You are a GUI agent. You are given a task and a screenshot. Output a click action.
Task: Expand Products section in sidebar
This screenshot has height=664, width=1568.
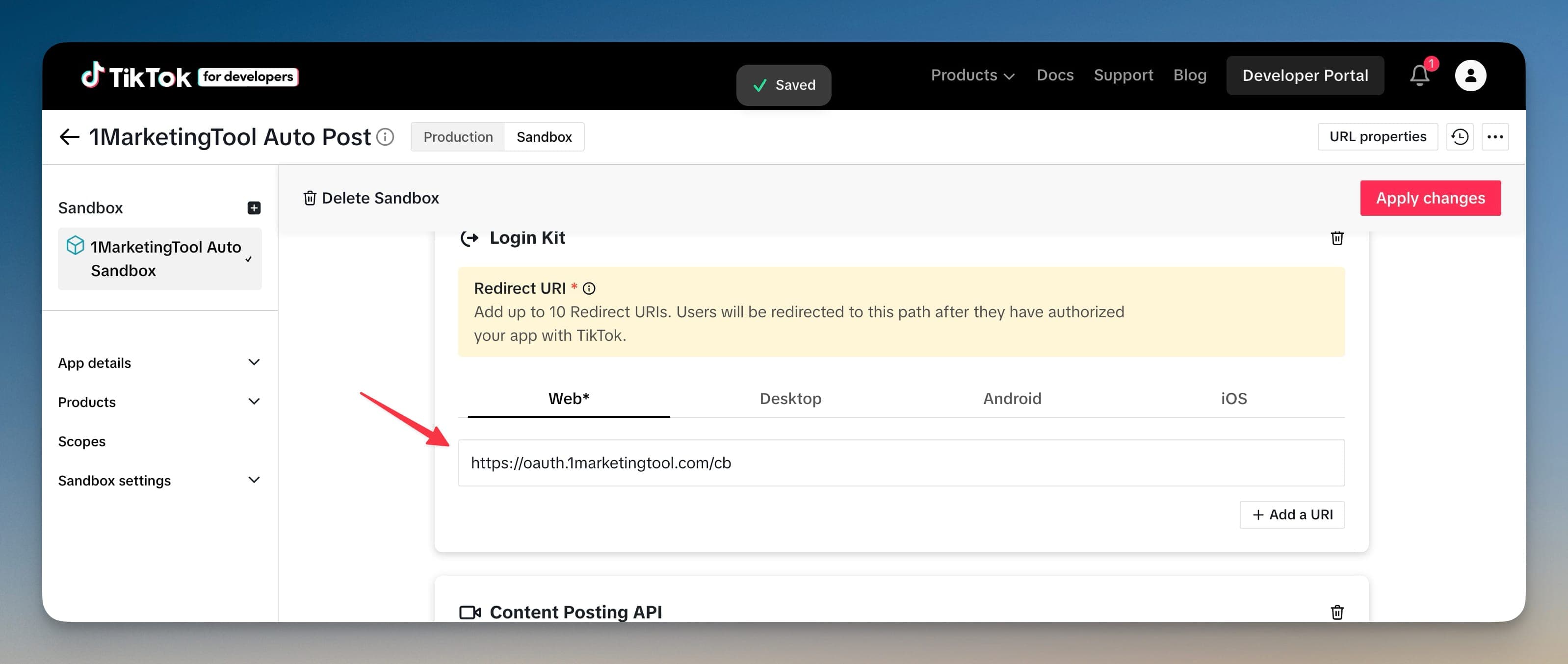[159, 402]
